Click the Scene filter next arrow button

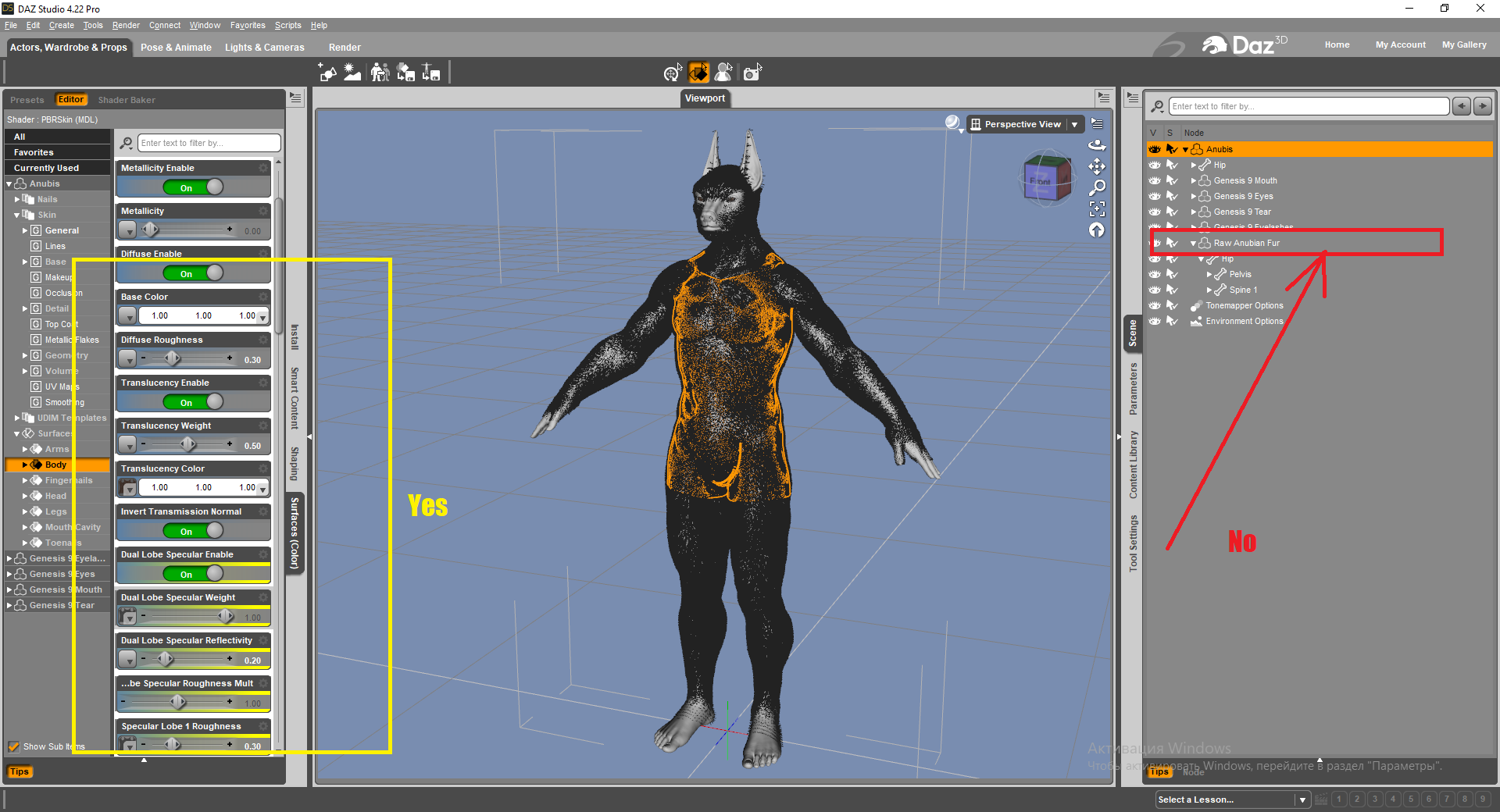[x=1483, y=106]
